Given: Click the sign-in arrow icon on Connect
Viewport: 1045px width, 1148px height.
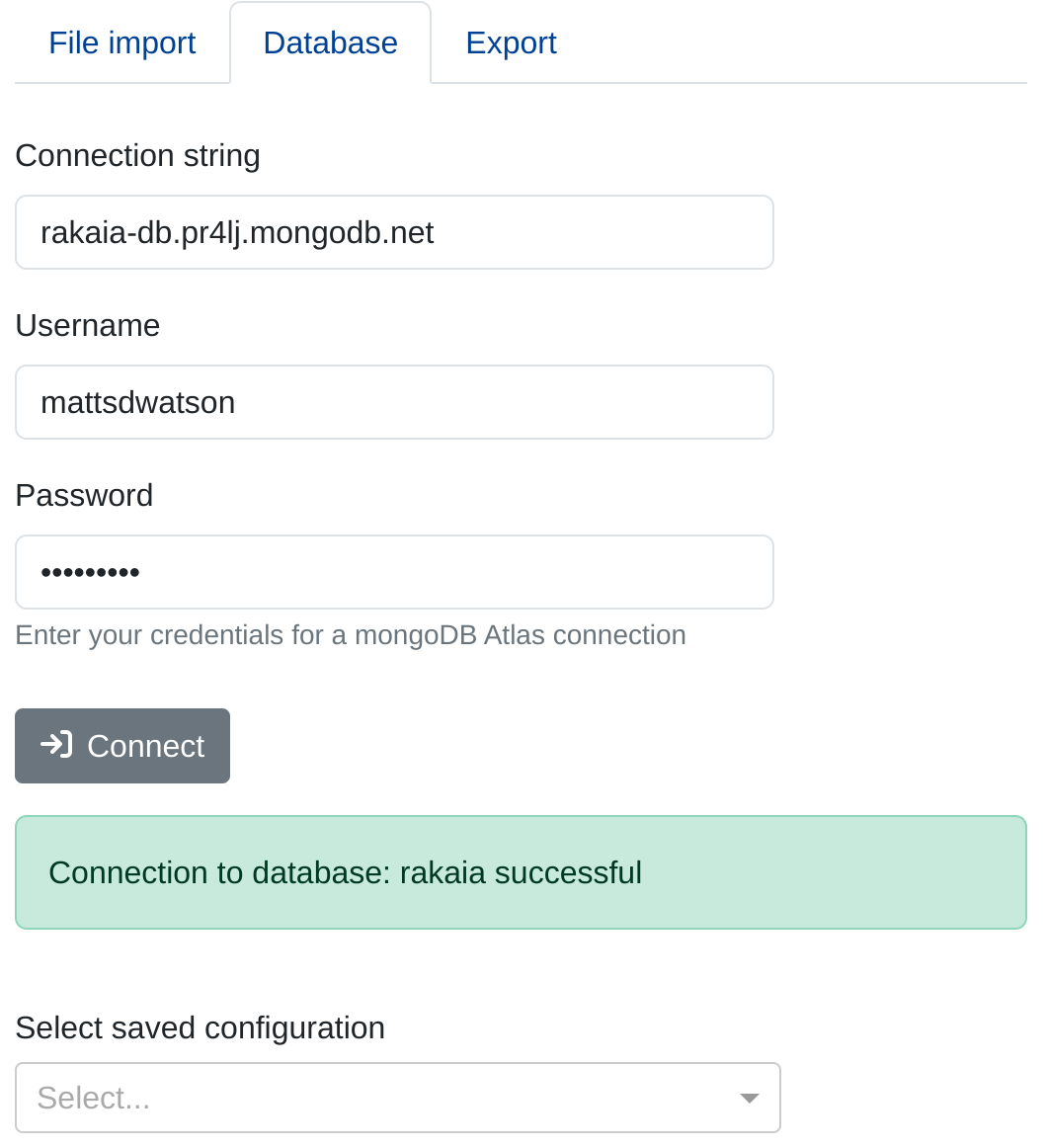Looking at the screenshot, I should pyautogui.click(x=56, y=744).
